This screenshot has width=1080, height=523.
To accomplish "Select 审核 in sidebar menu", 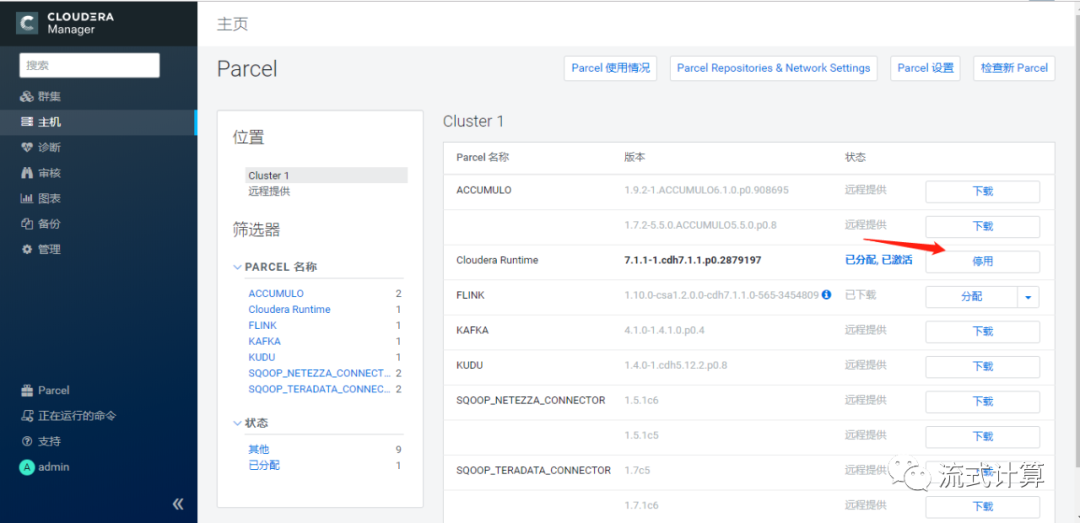I will [50, 173].
